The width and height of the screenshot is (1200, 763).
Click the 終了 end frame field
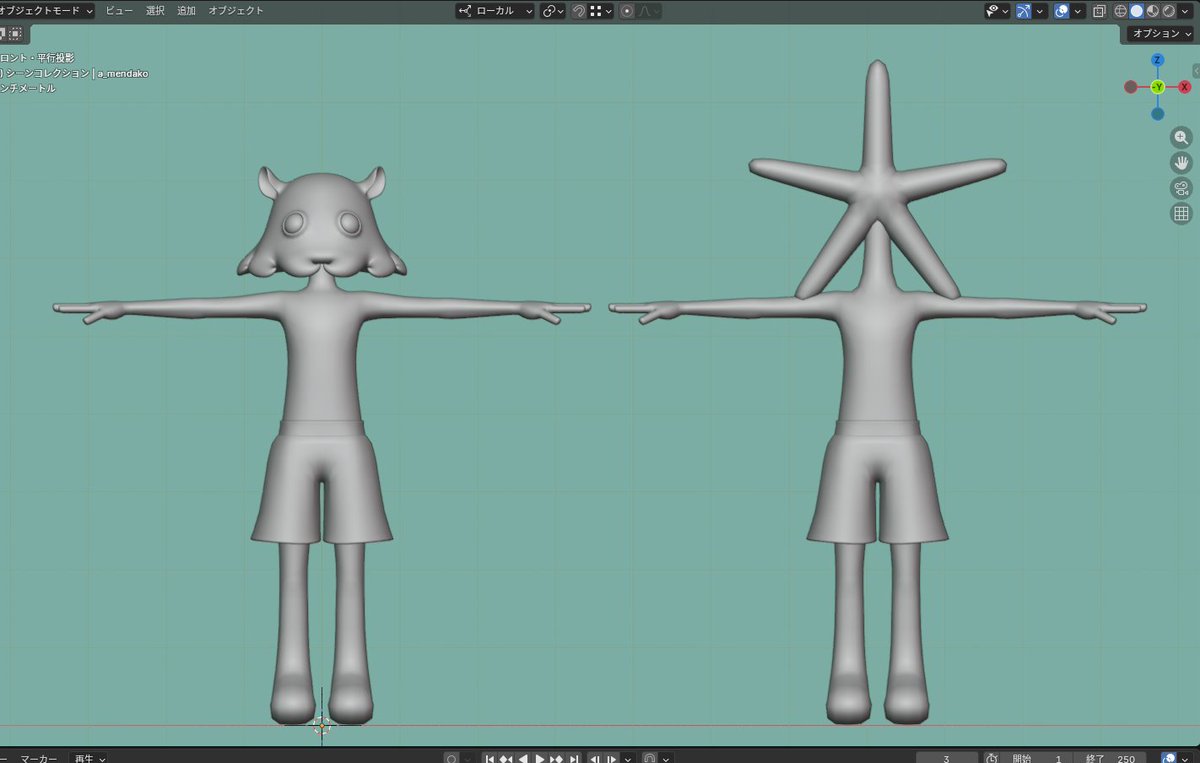(1108, 758)
